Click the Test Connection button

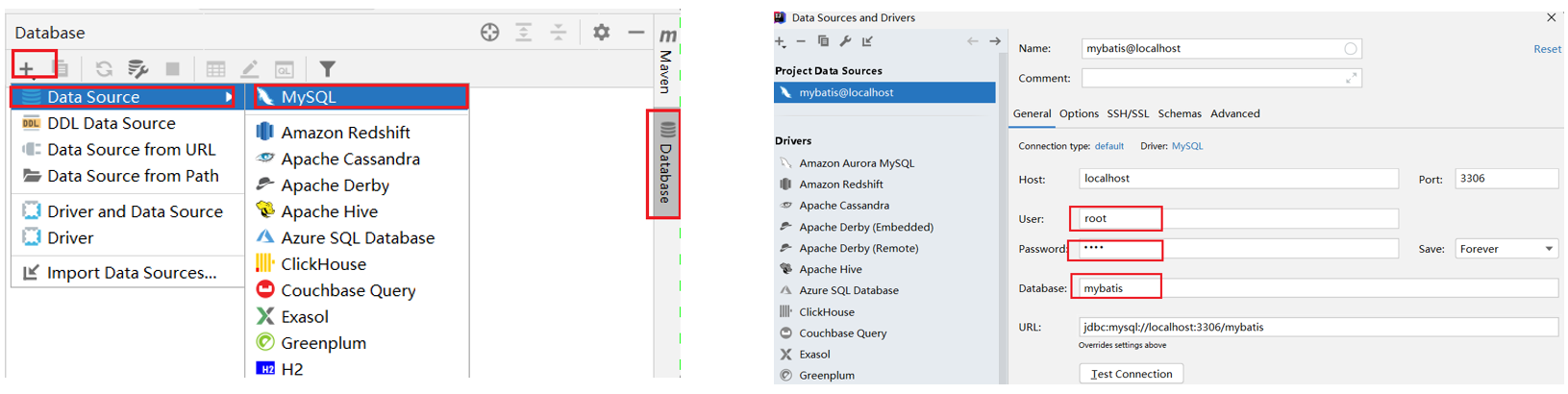click(x=1131, y=374)
